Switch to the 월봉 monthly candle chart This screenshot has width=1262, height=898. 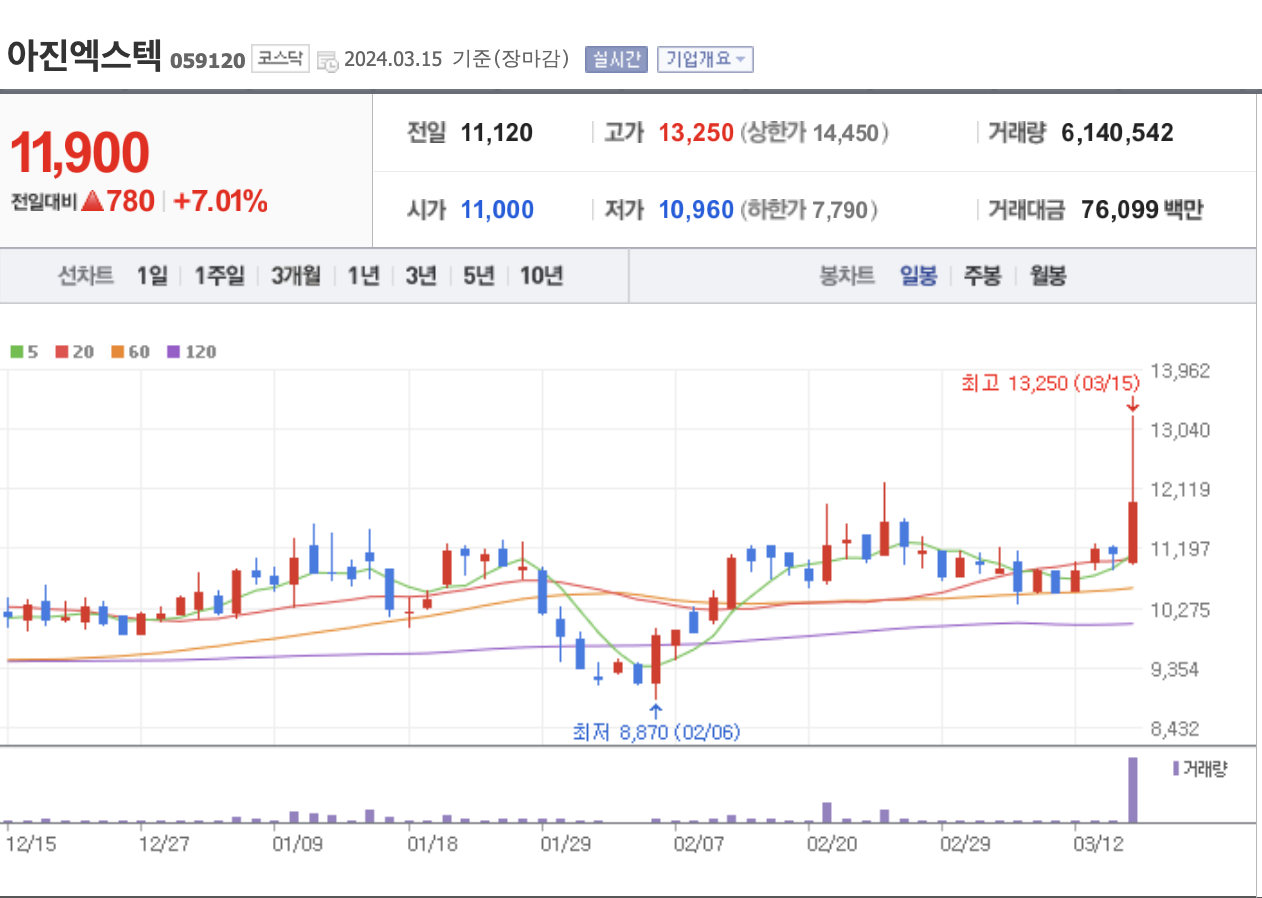pos(1048,276)
